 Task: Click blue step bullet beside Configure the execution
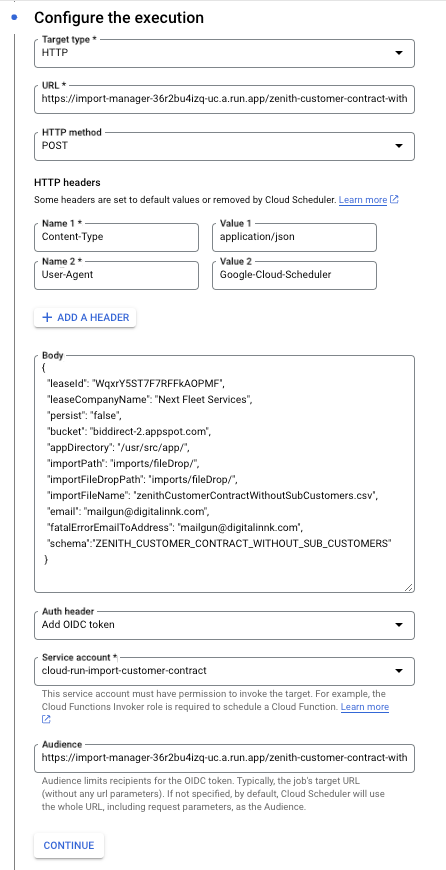14,18
